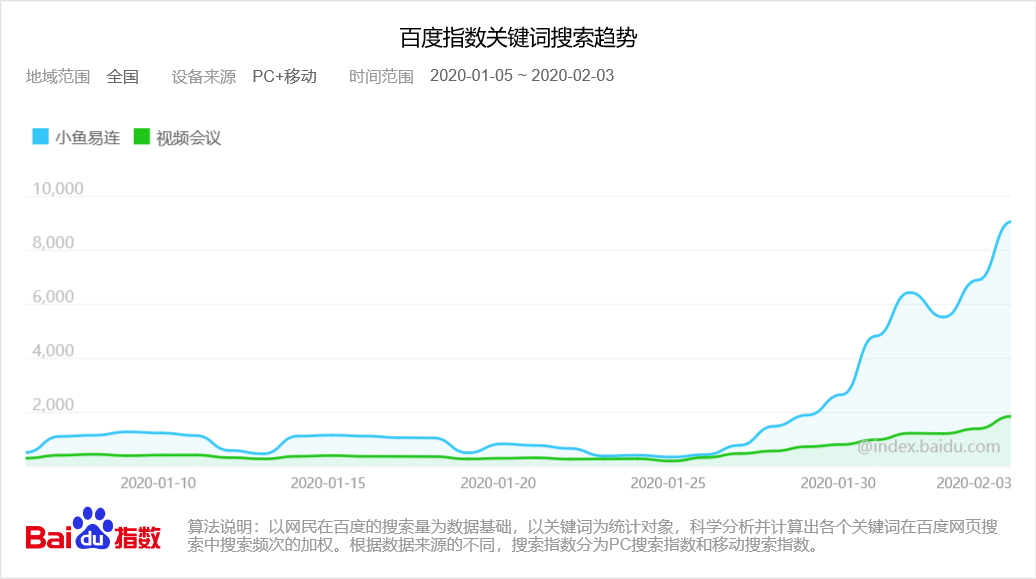Click the chart title 百度指数关键词搜索趋势

click(518, 38)
